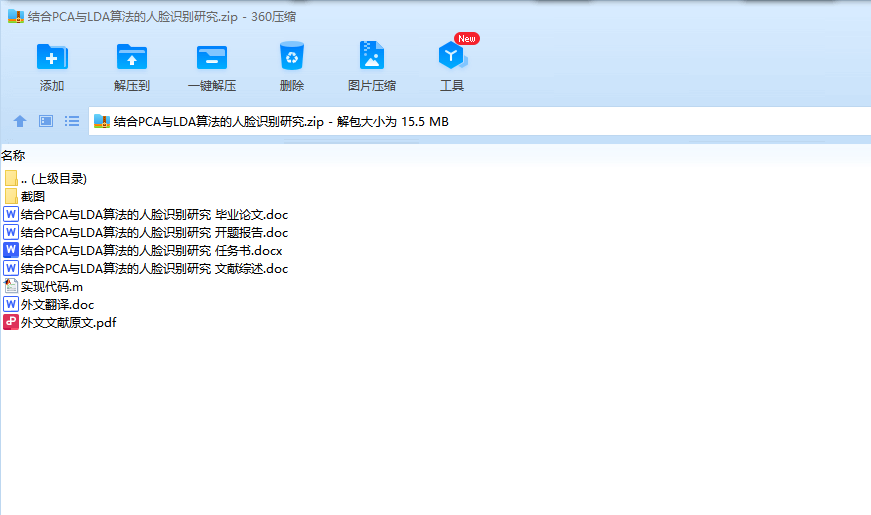Click the 添加 (Add) toolbar icon
Image resolution: width=871 pixels, height=515 pixels.
click(x=52, y=57)
